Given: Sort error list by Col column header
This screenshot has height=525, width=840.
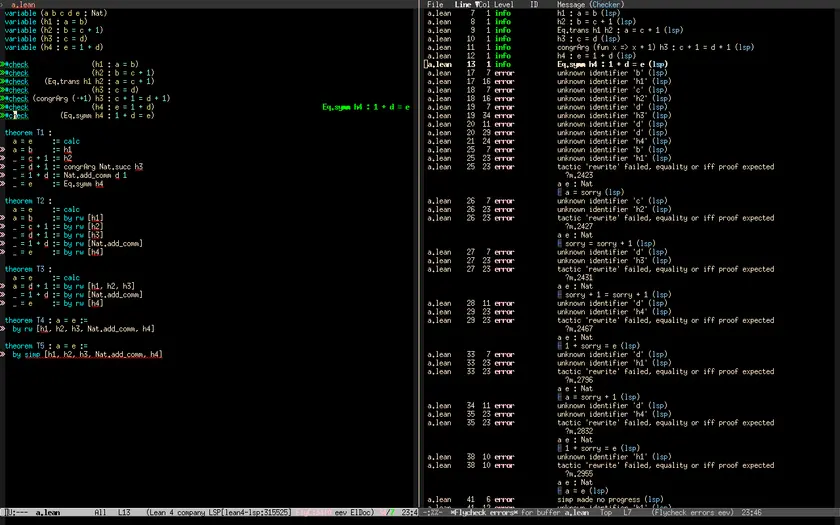Looking at the screenshot, I should point(483,4).
